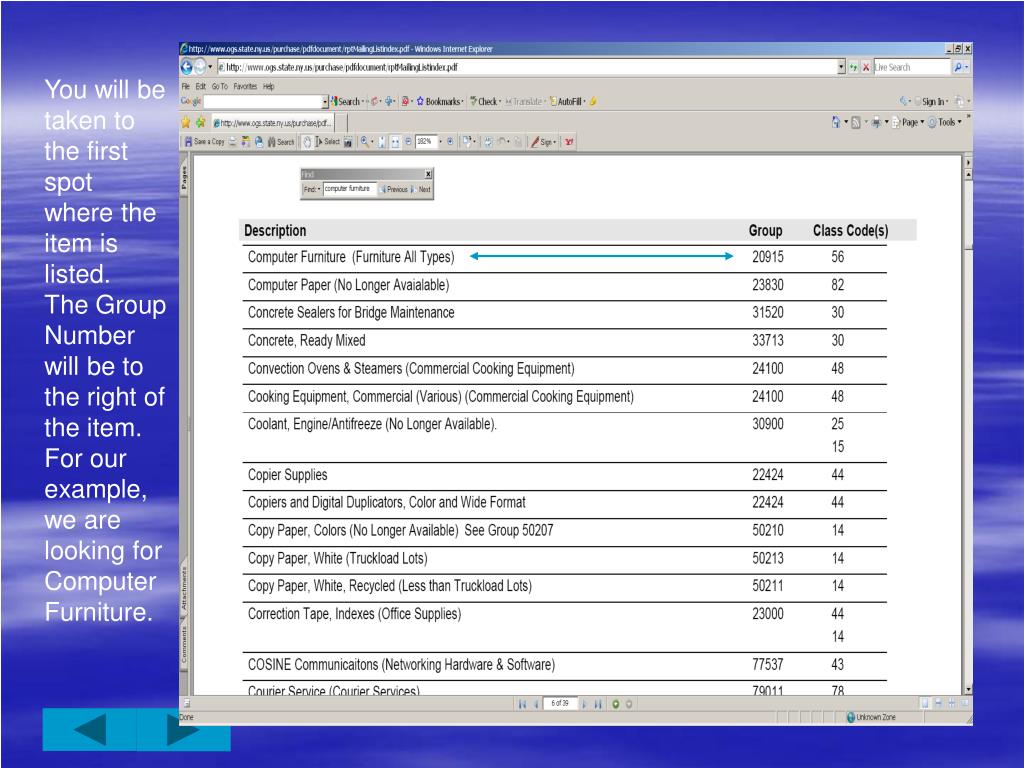
Task: Click the Last Page navigation icon
Action: point(598,704)
